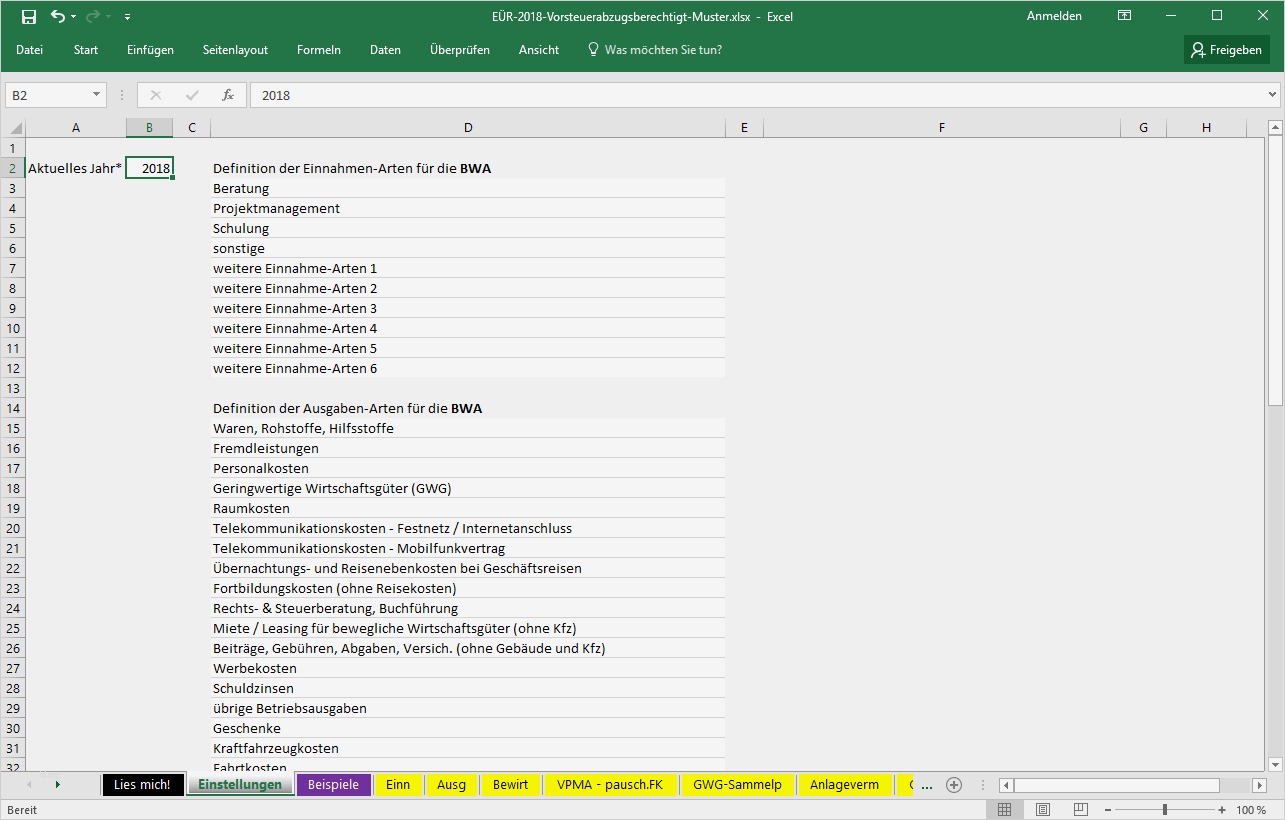The width and height of the screenshot is (1285, 820).
Task: Activate the Beispiele sheet tab
Action: [x=333, y=784]
